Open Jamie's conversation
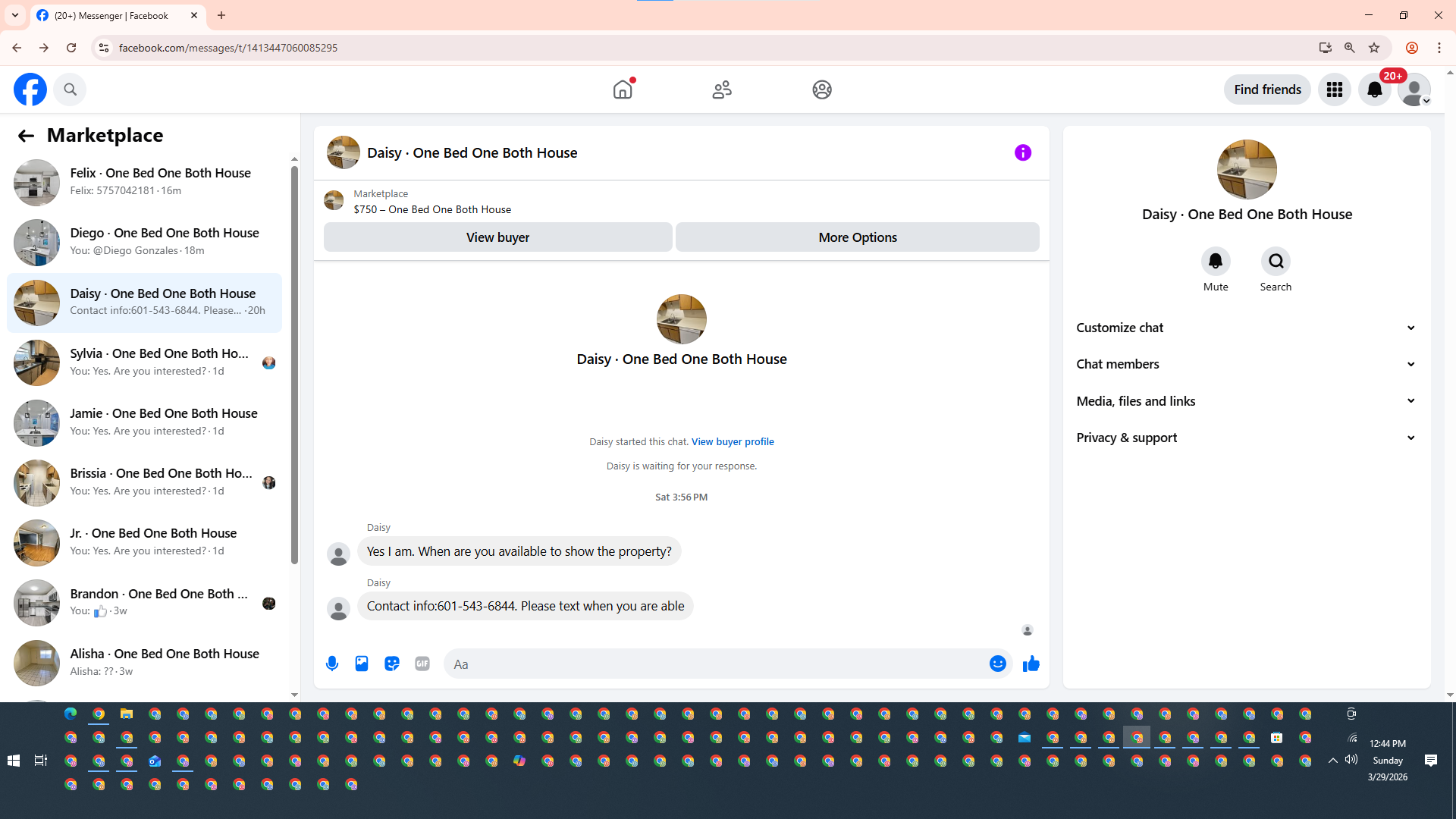The height and width of the screenshot is (819, 1456). 144,422
